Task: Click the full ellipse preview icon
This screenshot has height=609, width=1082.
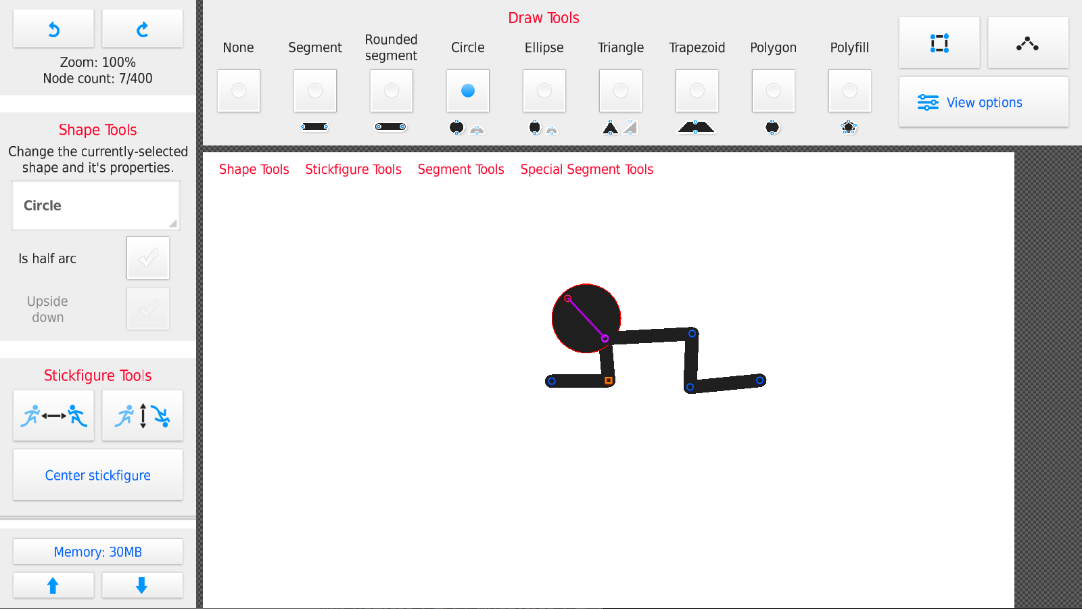Action: (x=534, y=127)
